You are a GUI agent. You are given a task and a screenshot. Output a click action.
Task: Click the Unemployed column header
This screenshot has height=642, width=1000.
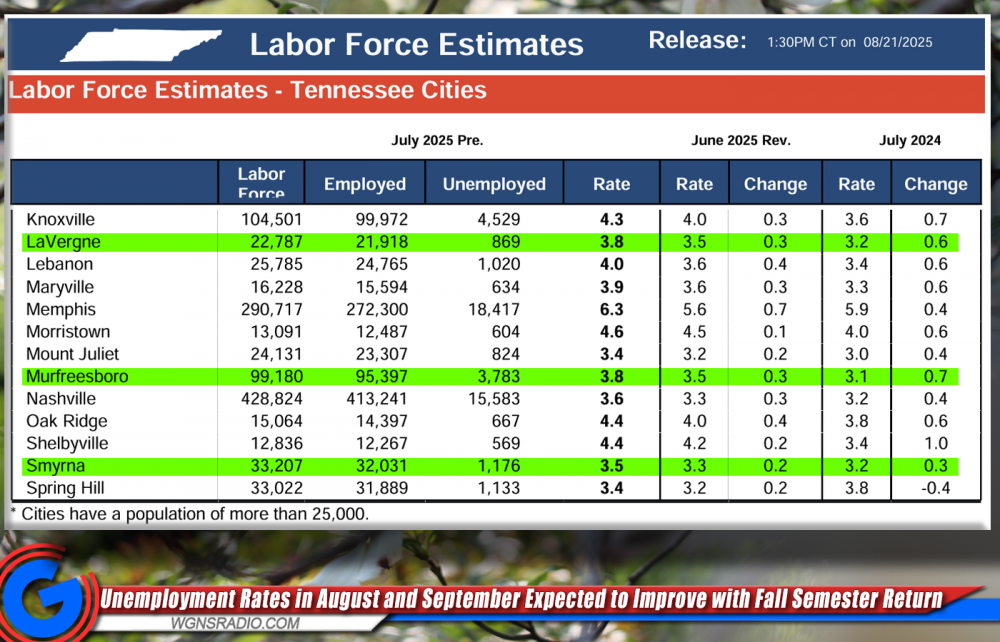[494, 184]
